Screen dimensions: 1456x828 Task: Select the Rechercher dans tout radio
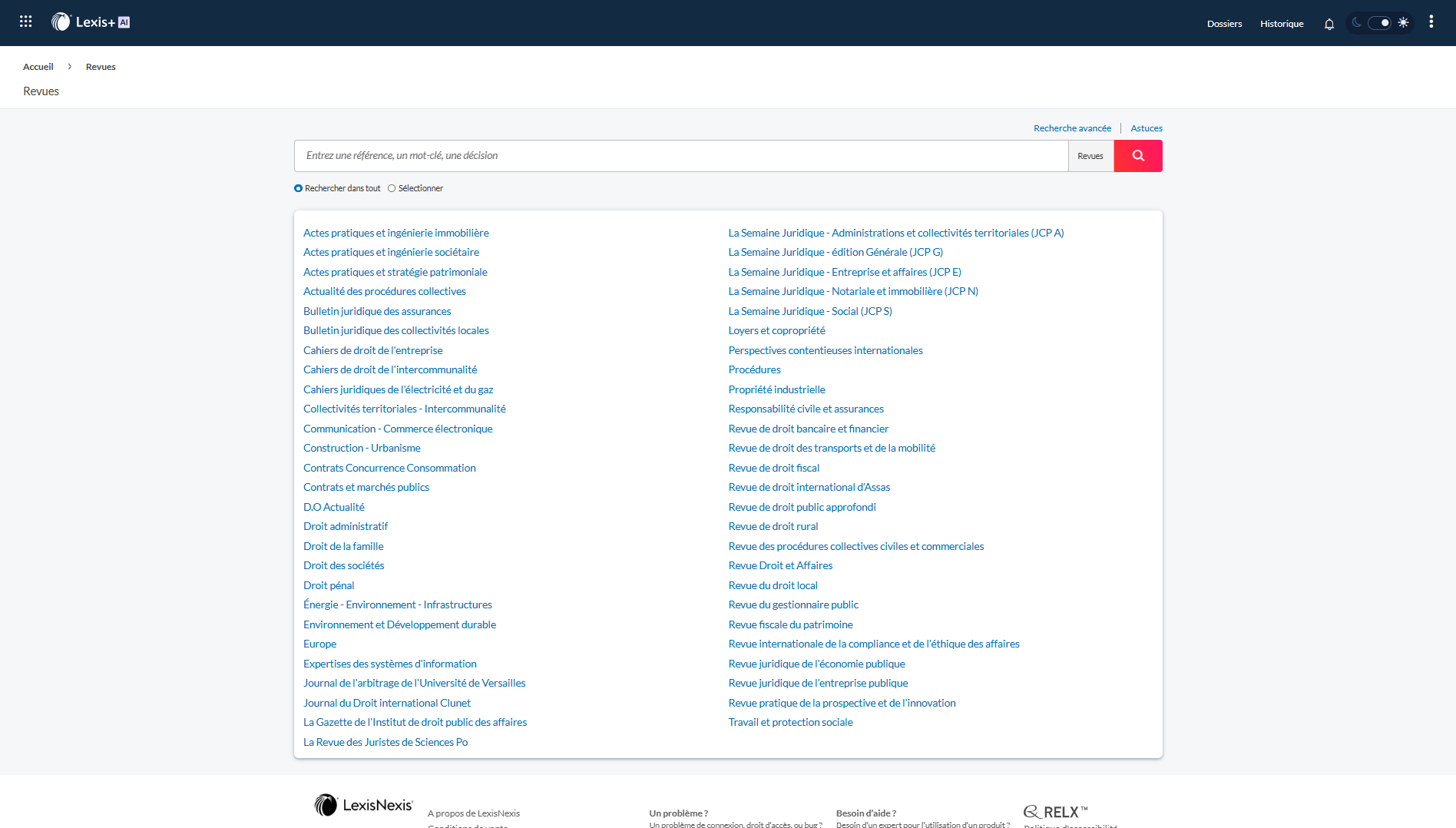point(299,188)
